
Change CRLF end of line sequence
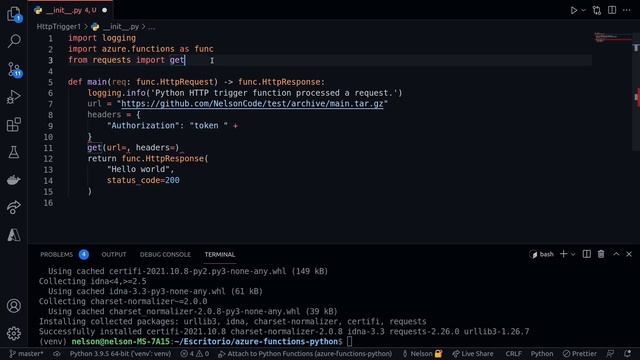(x=513, y=353)
